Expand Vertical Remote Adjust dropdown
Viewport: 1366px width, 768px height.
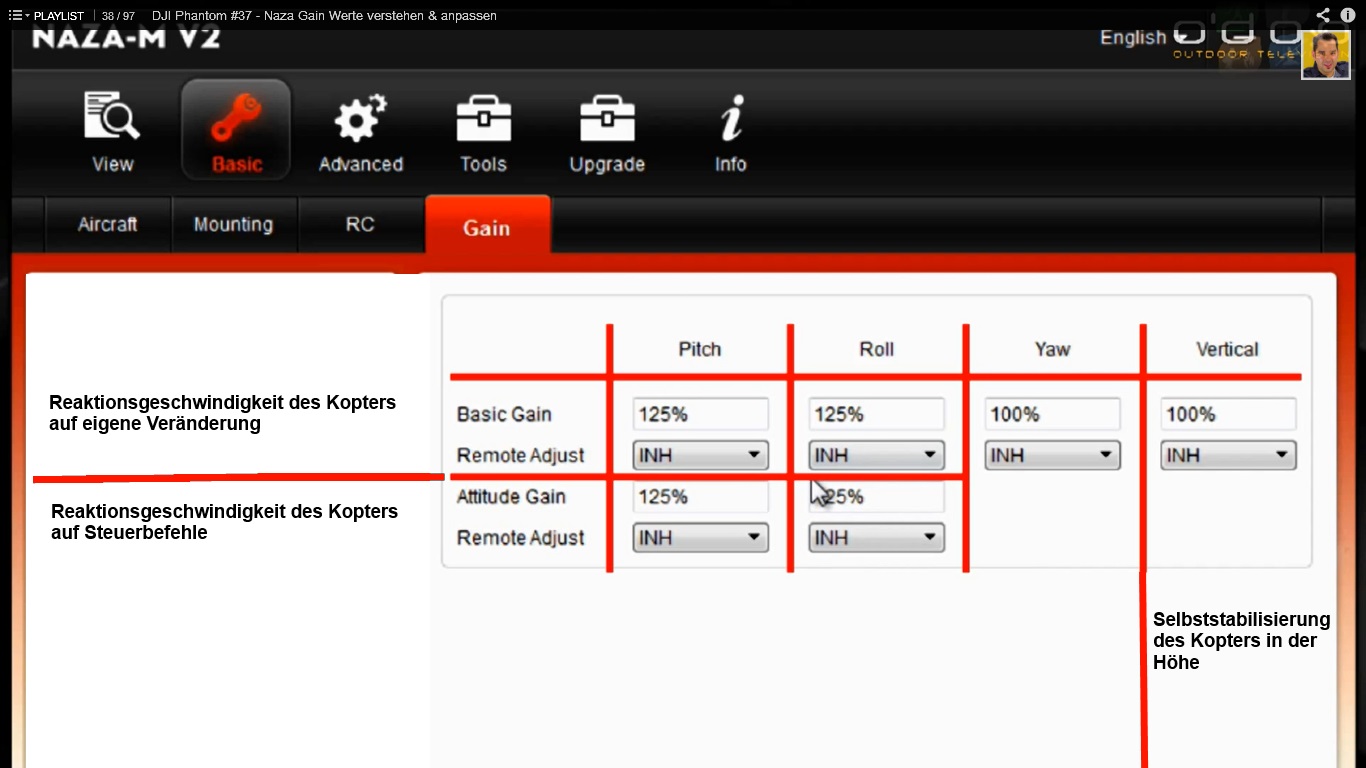[1228, 455]
